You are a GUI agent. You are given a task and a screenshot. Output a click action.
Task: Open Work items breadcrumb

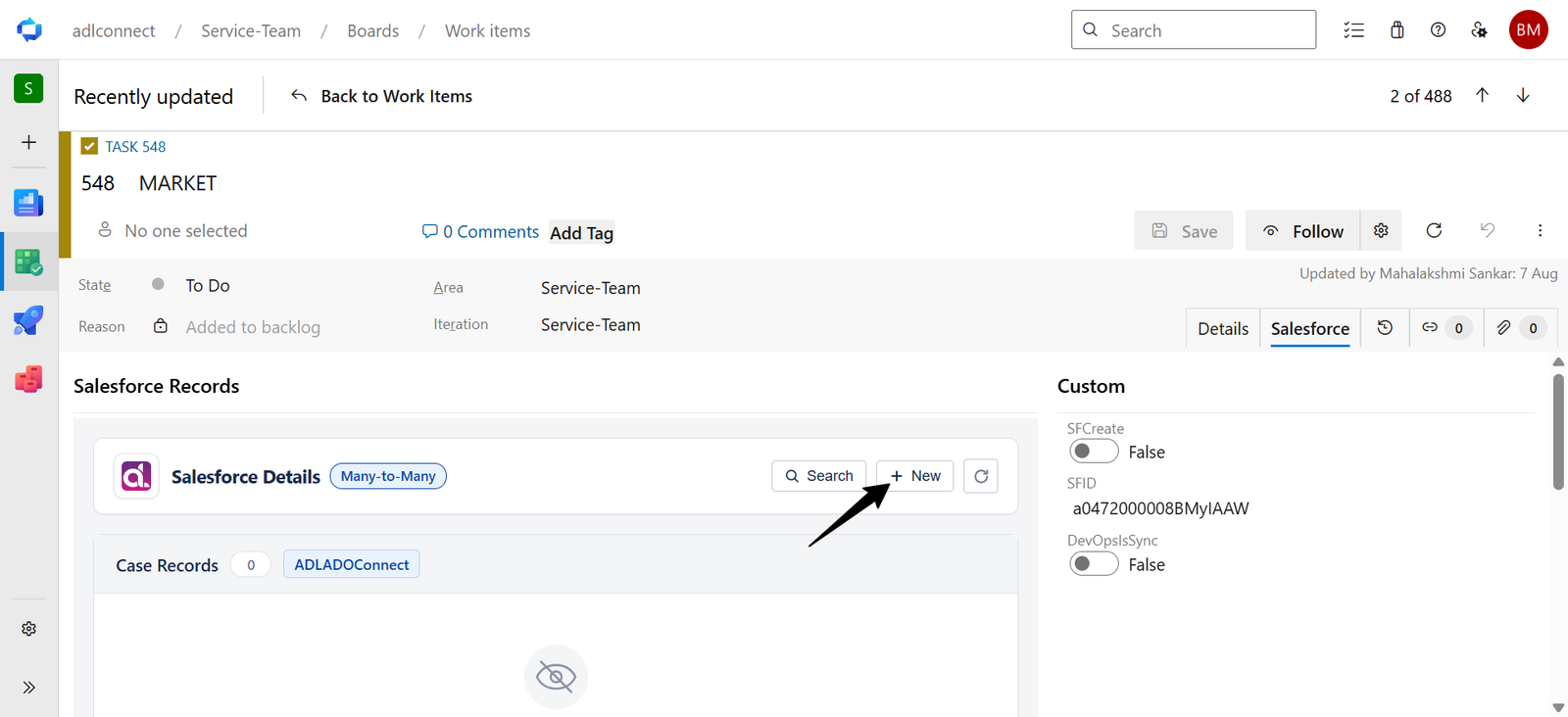(x=488, y=30)
